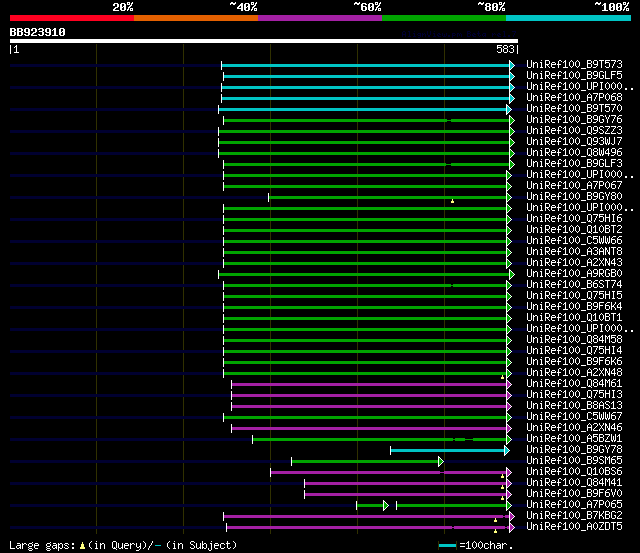Select the UniRef100_Q10BT2 label

click(574, 230)
